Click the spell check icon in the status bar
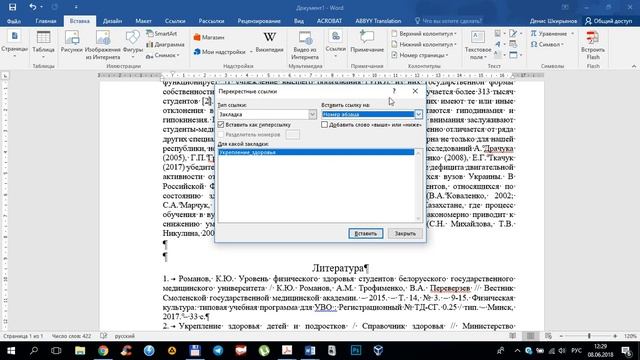This screenshot has height=360, width=640. click(103, 336)
